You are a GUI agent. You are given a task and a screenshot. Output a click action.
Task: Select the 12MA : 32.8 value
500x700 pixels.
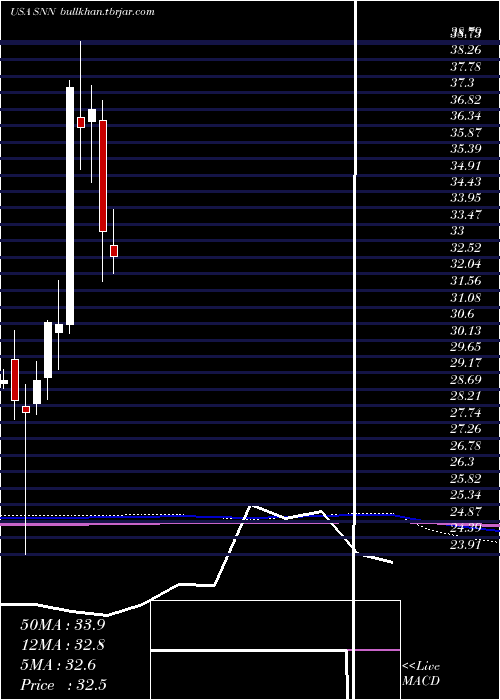pyautogui.click(x=62, y=645)
